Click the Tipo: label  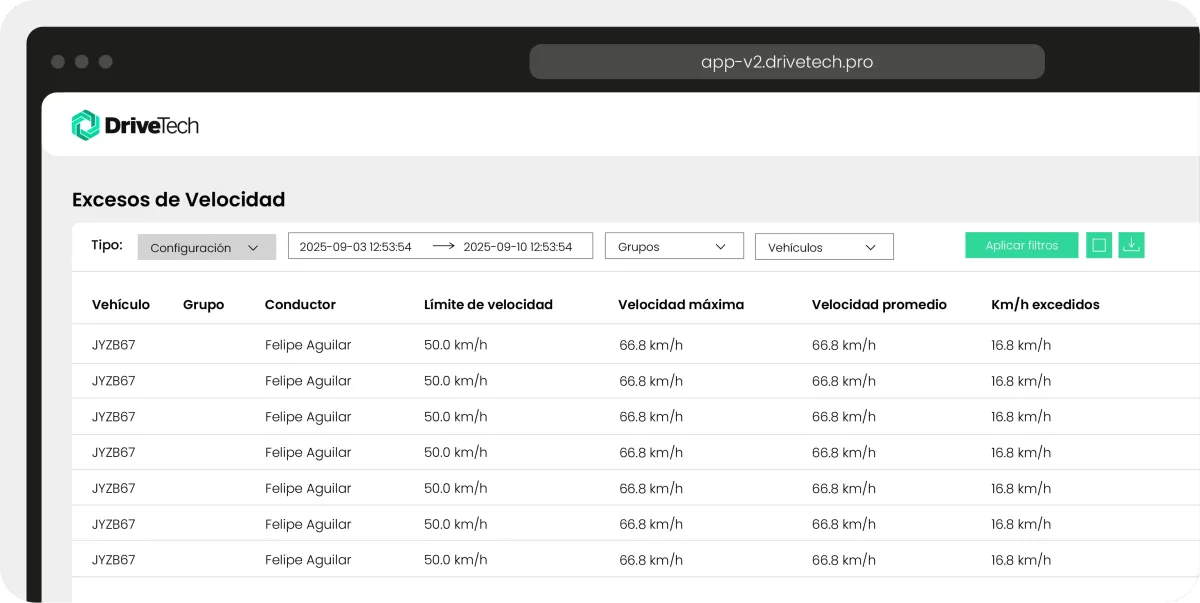(x=106, y=245)
